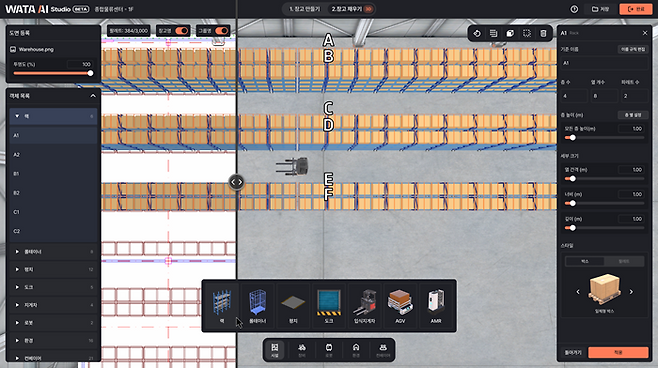Click the dashed selection-box icon
This screenshot has height=368, width=658.
527,33
